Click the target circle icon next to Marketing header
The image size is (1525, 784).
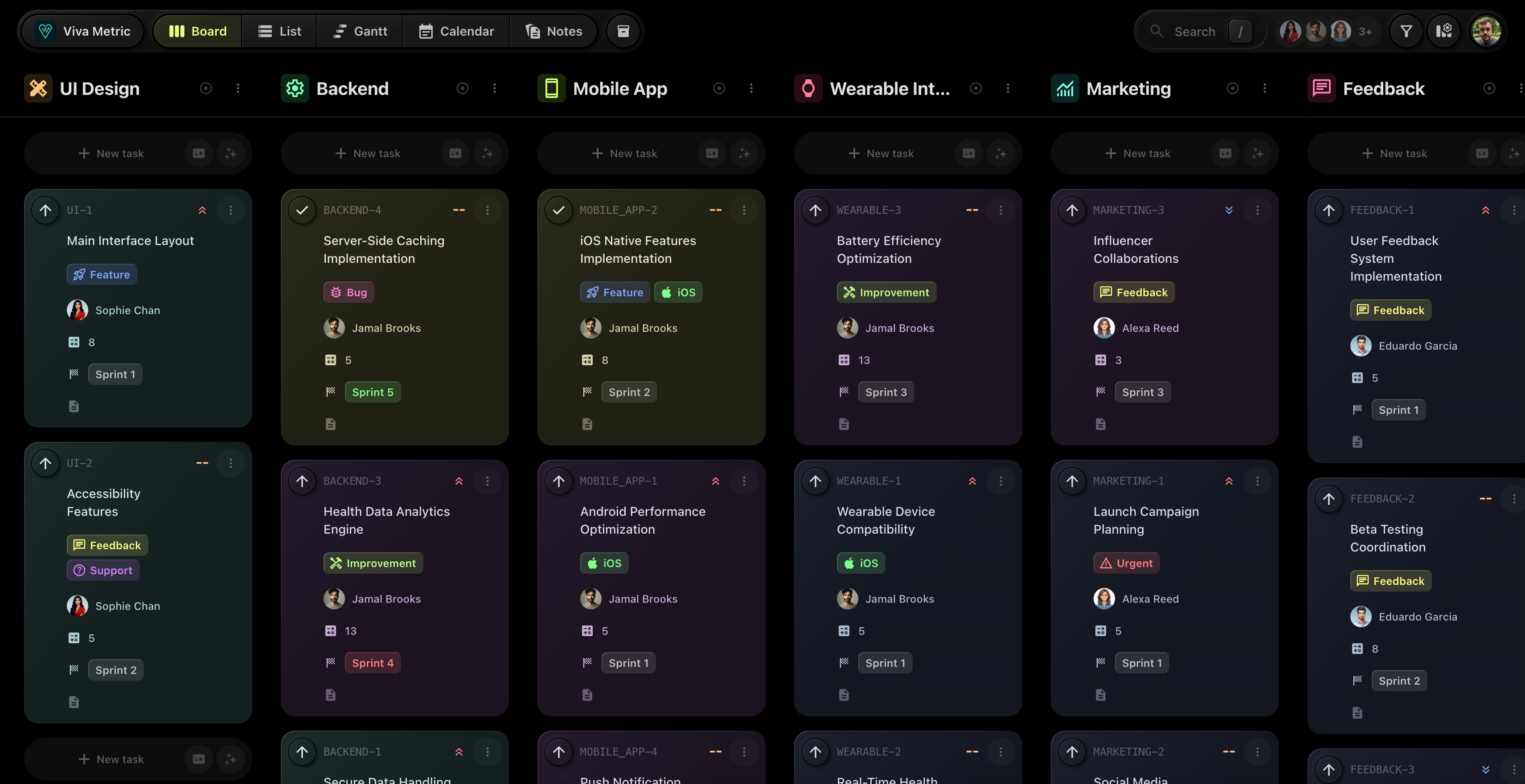[1233, 88]
